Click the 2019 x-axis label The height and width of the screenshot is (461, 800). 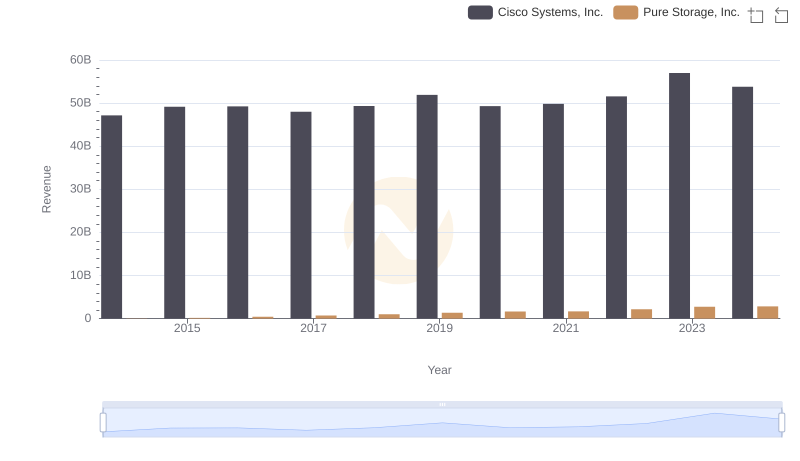(x=439, y=328)
